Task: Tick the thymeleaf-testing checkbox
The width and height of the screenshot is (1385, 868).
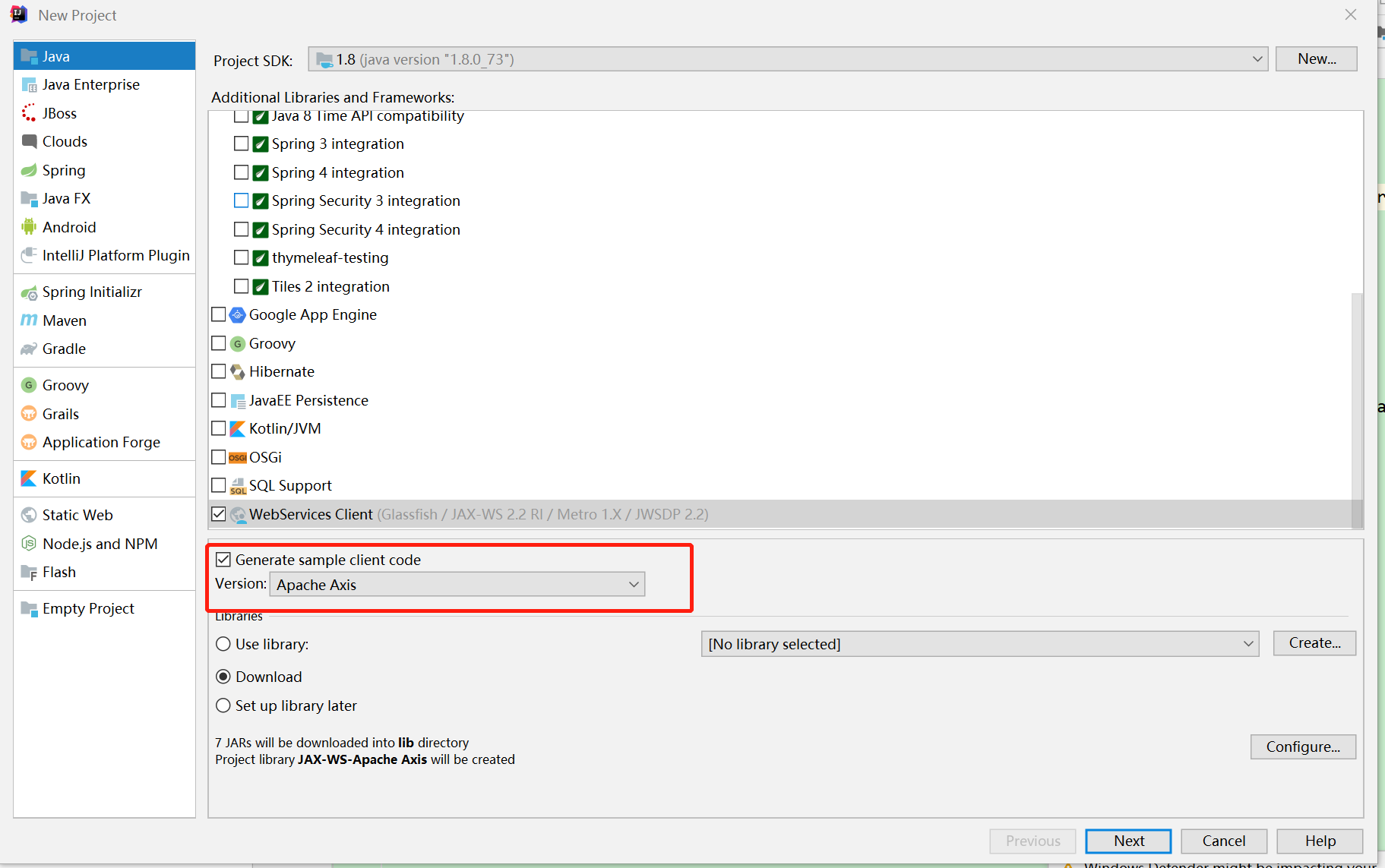Action: [242, 257]
